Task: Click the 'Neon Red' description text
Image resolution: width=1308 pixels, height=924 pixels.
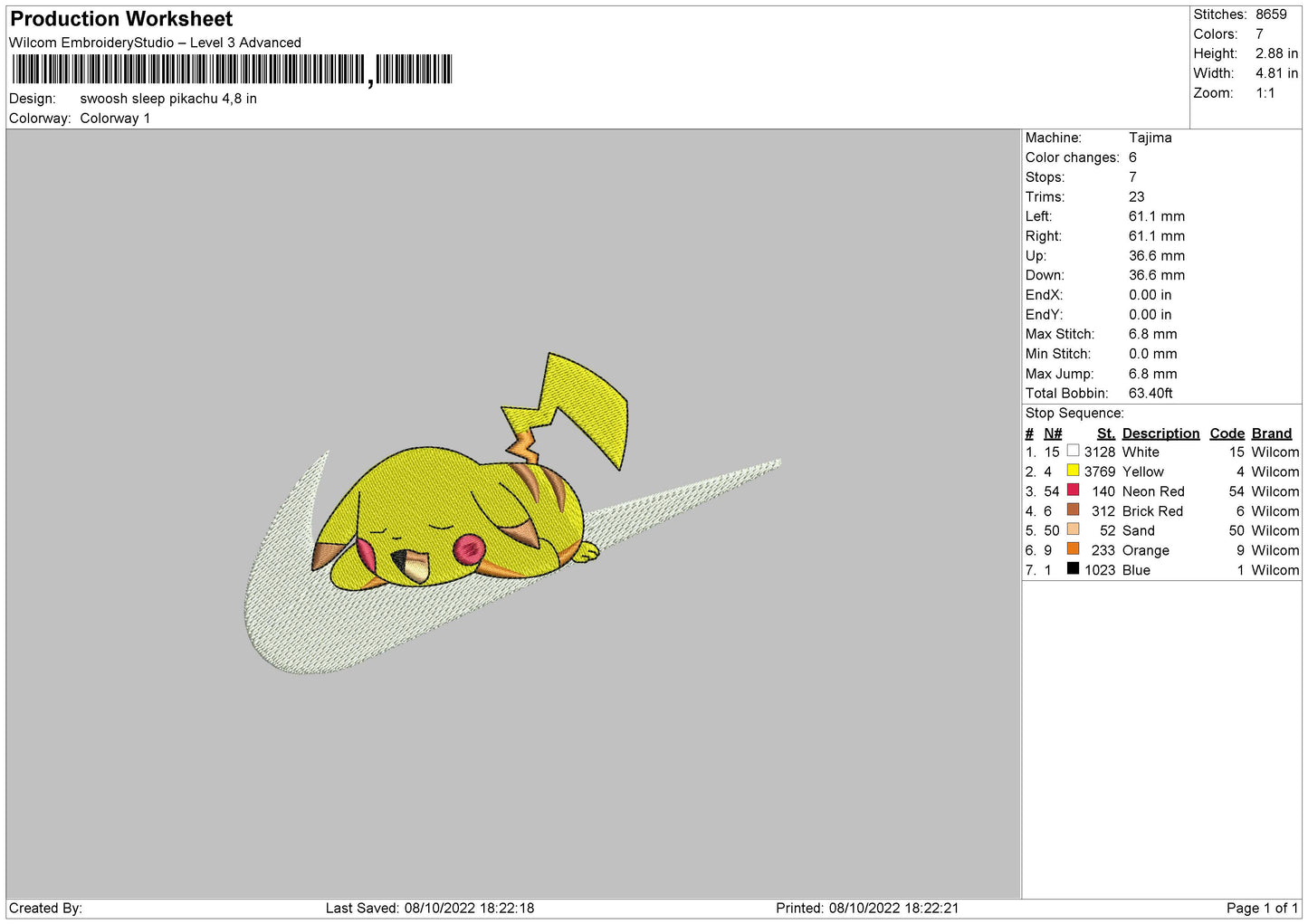Action: click(1153, 491)
